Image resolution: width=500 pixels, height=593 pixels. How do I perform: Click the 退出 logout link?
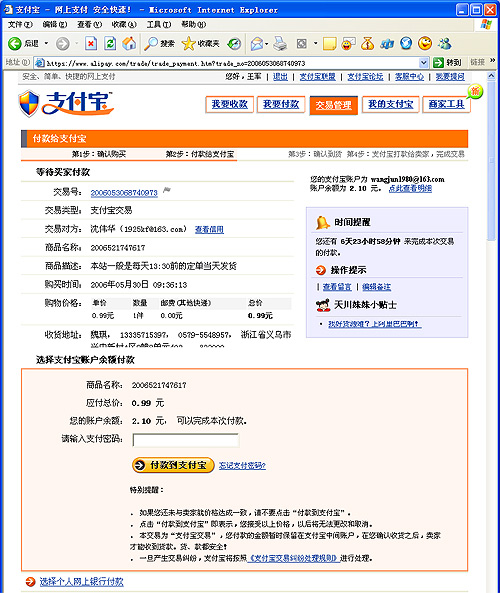coord(280,77)
